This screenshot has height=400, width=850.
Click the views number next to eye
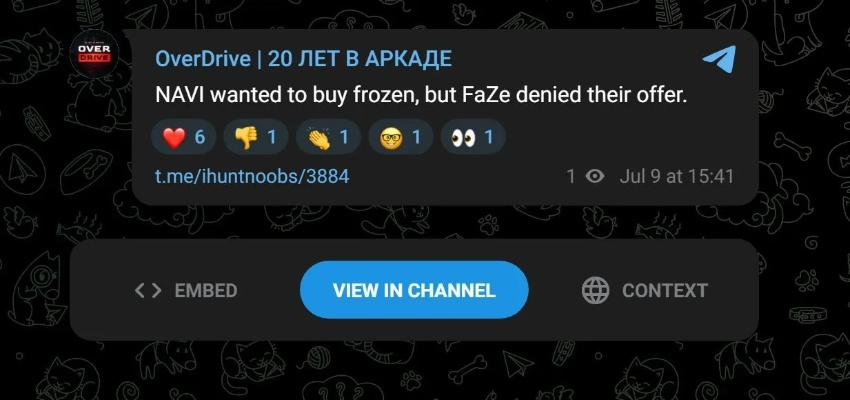[571, 177]
